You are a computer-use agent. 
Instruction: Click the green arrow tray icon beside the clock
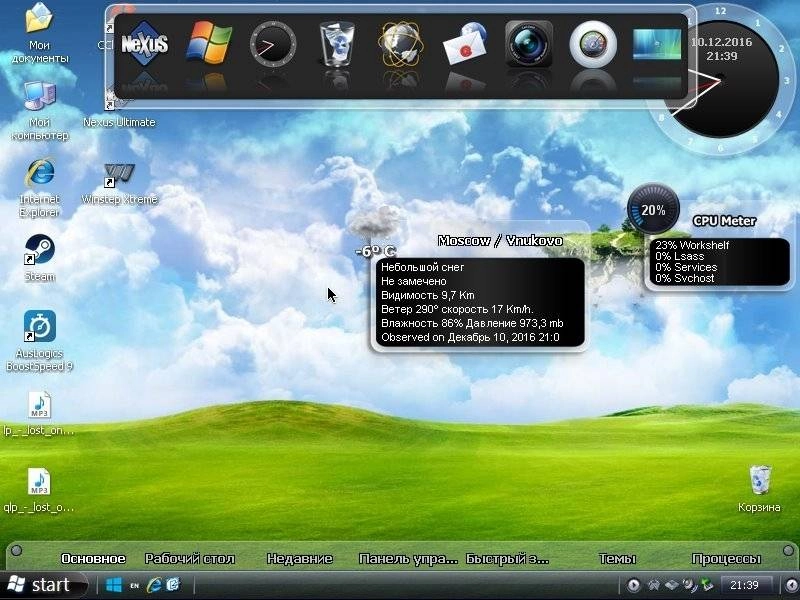coord(707,585)
